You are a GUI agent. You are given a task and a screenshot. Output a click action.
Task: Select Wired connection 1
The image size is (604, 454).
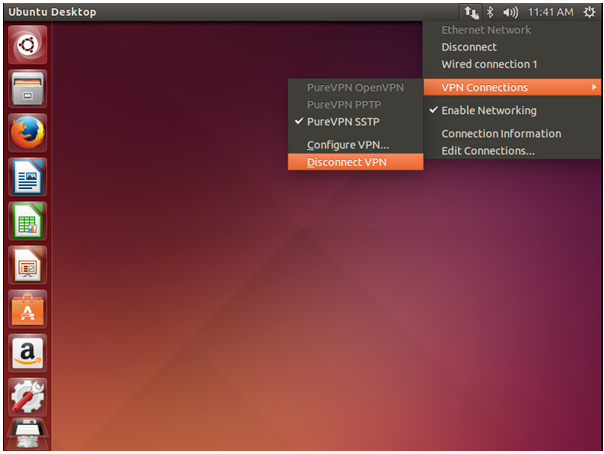489,64
